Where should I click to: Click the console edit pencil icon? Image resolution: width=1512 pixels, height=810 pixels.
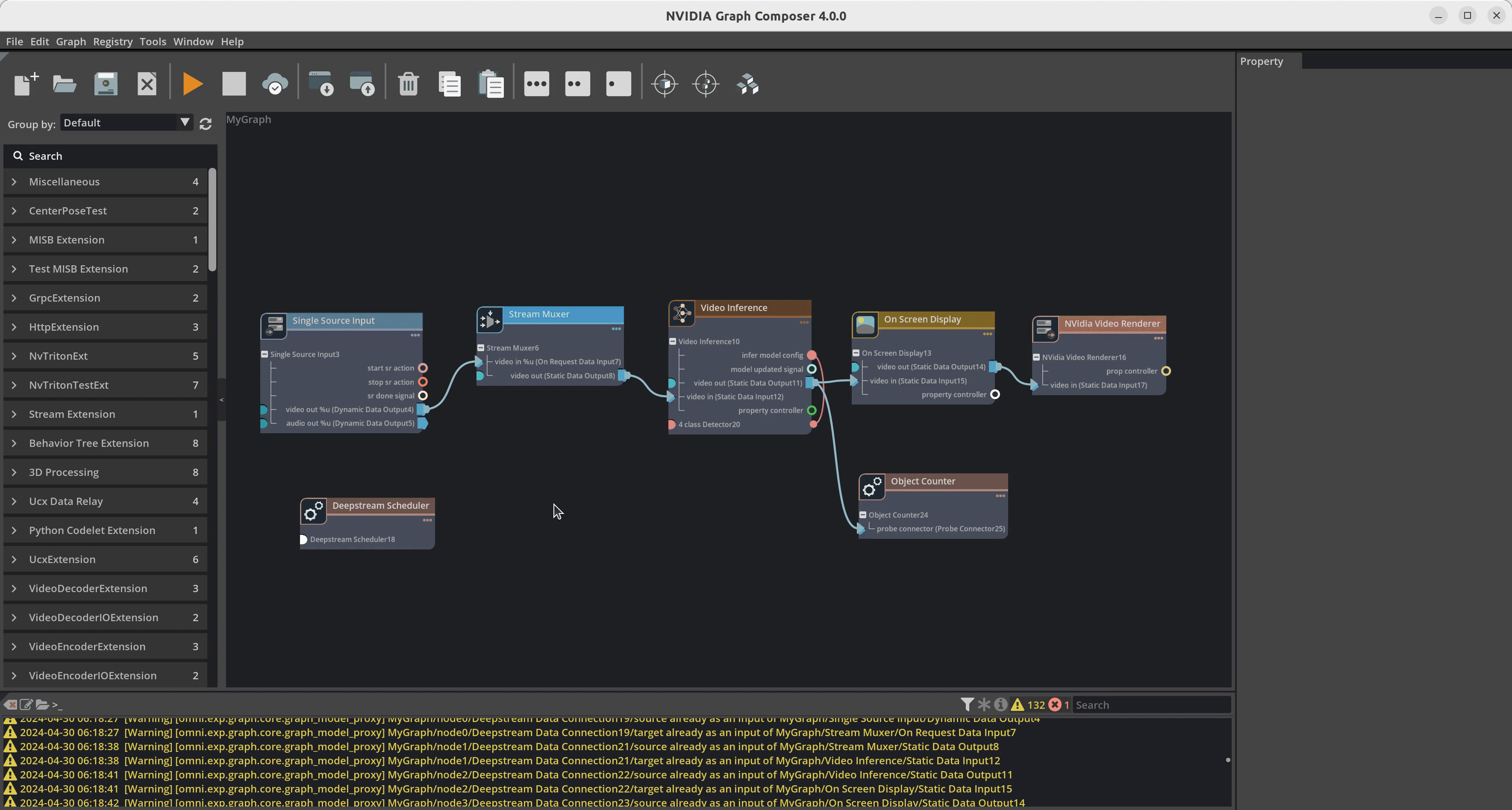coord(26,704)
